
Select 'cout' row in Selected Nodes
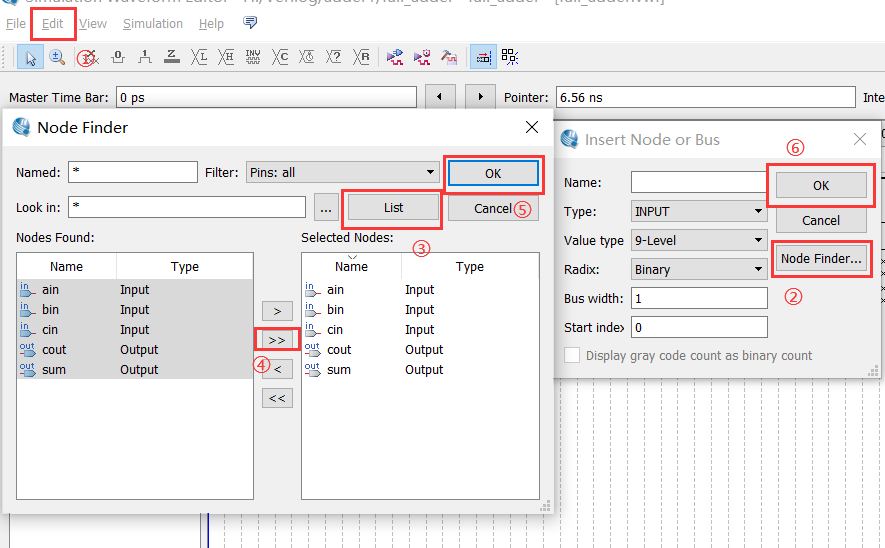(420, 349)
